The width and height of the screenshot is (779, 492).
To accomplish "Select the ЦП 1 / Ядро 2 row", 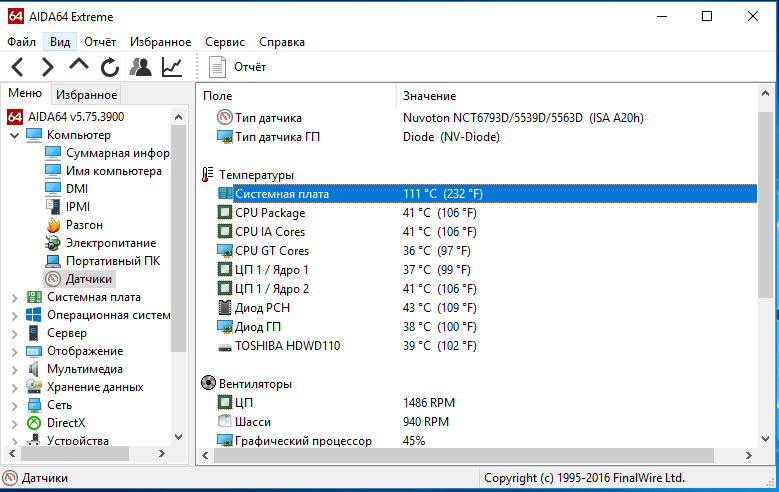I will pos(487,289).
